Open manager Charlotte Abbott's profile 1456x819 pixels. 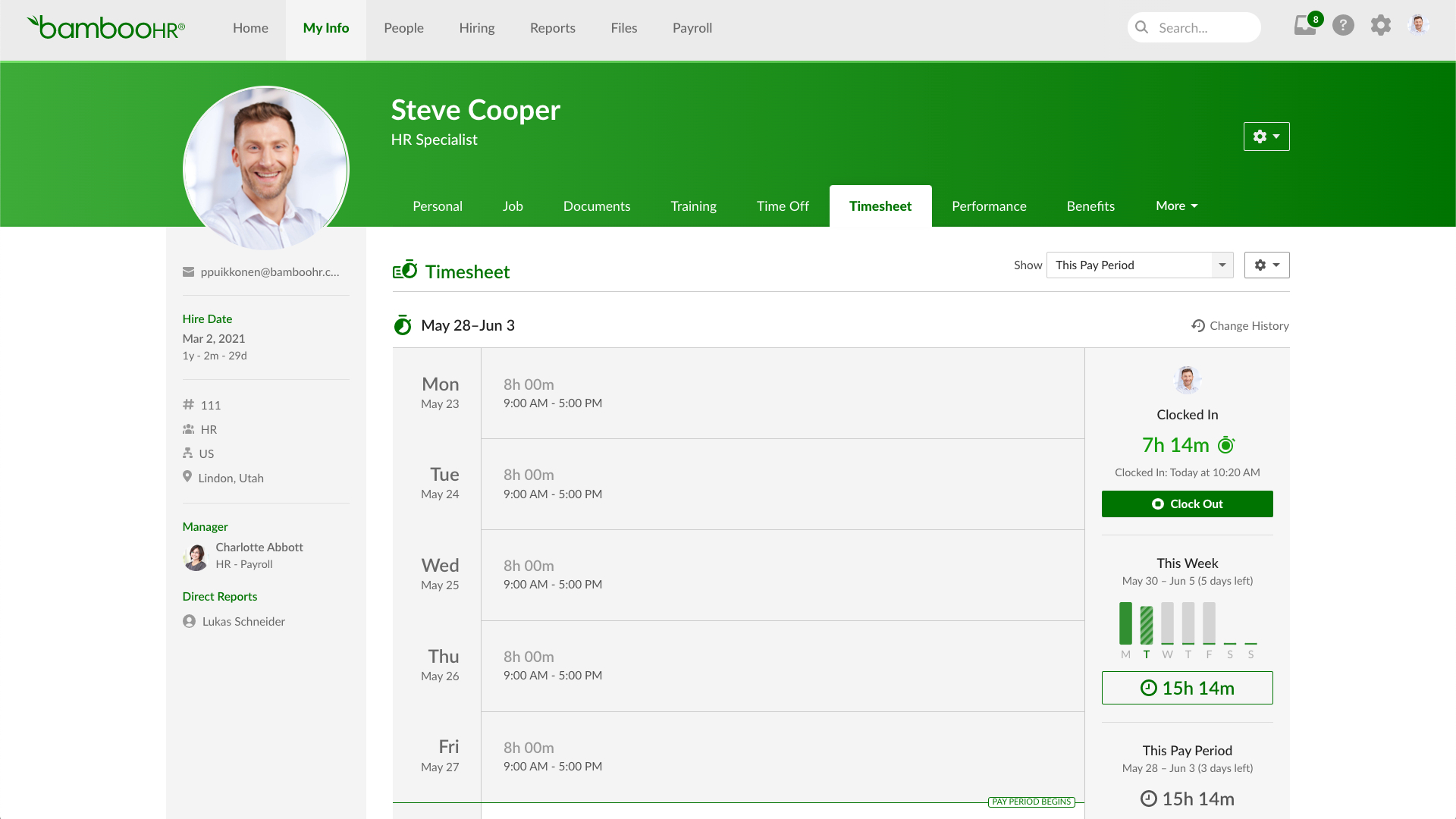tap(259, 547)
